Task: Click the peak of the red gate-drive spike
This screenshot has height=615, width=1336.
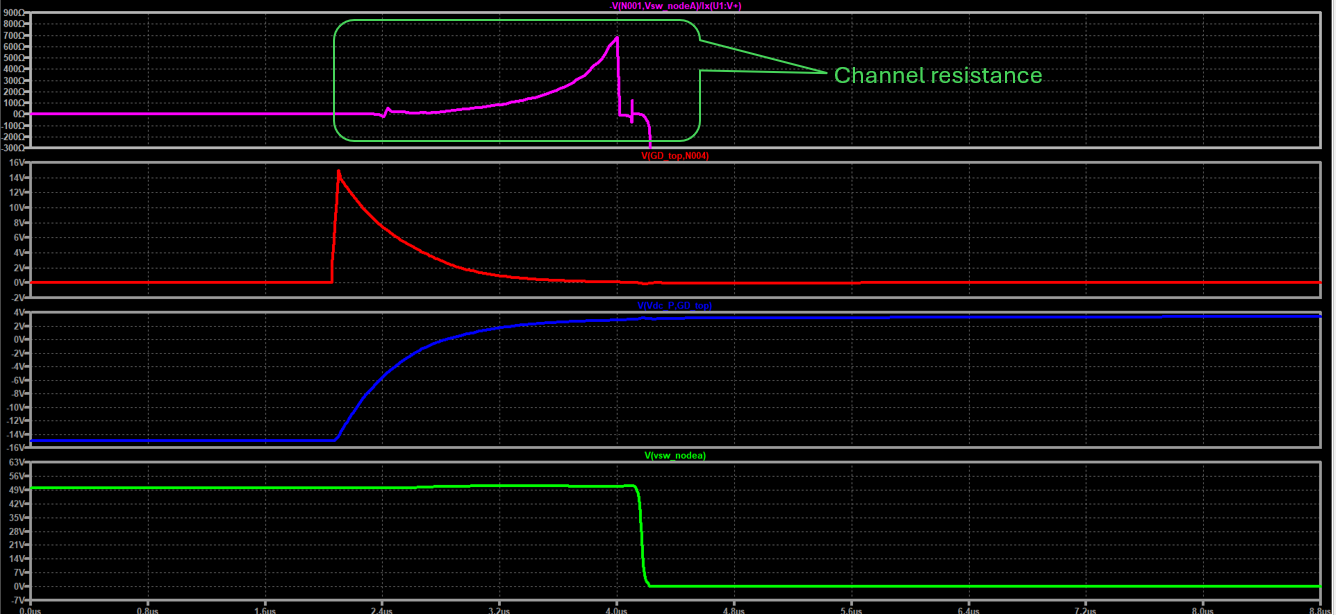Action: click(x=338, y=171)
